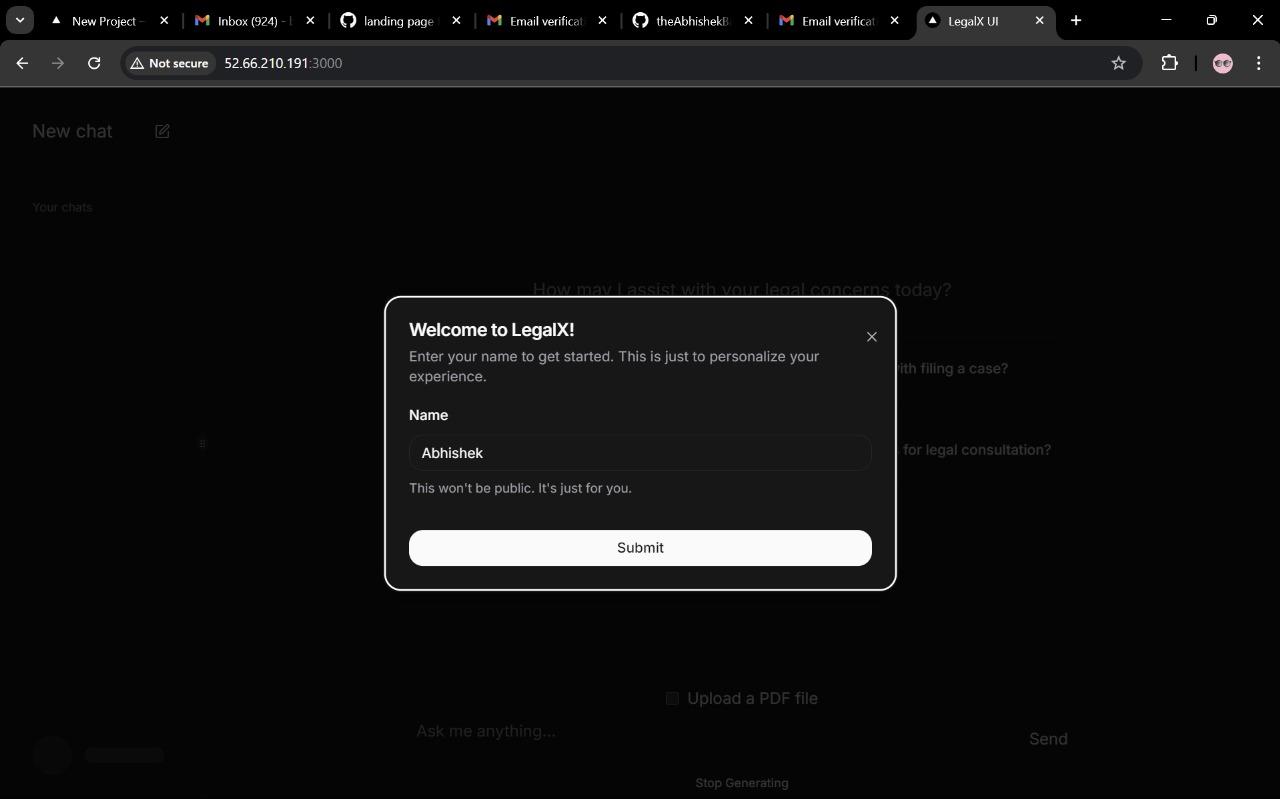1280x799 pixels.
Task: Click the Send button
Action: click(1048, 739)
